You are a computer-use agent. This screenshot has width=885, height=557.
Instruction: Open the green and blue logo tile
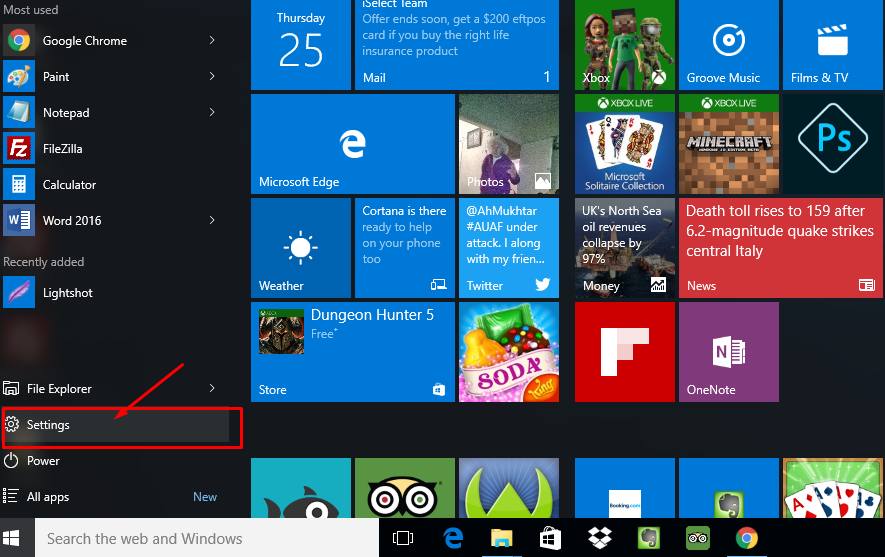coord(509,488)
